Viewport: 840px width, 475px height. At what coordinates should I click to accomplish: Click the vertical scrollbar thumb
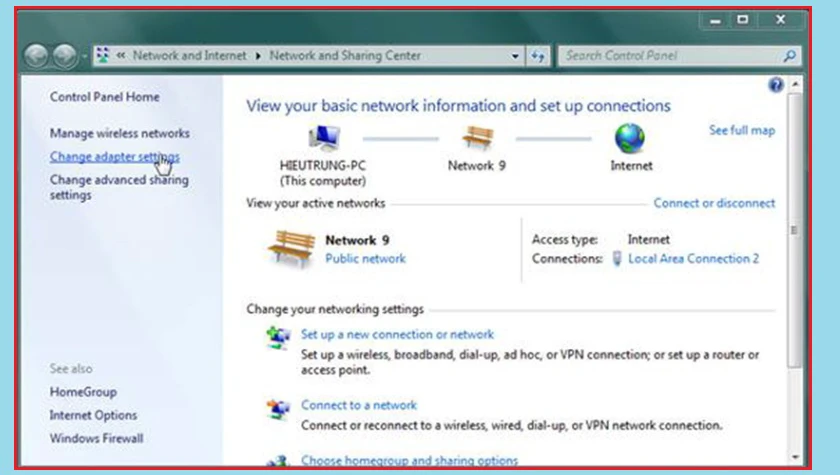tap(795, 230)
